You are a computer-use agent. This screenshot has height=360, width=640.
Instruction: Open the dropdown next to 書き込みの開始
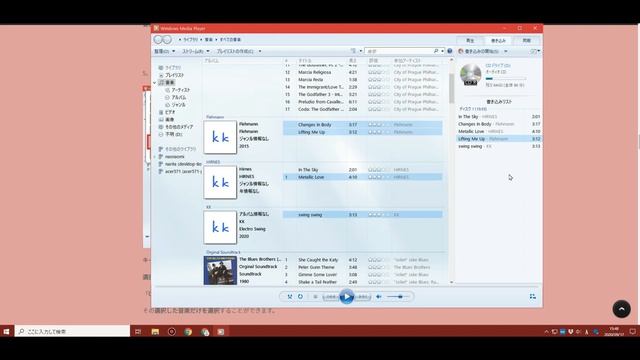(506, 51)
